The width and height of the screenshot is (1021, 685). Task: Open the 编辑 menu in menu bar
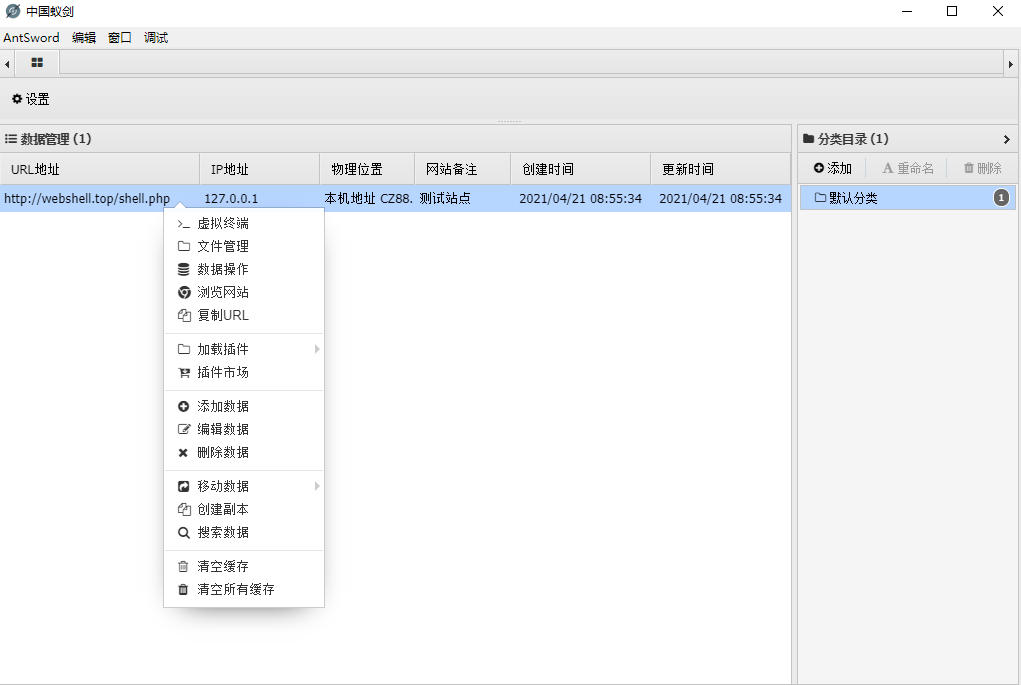84,38
